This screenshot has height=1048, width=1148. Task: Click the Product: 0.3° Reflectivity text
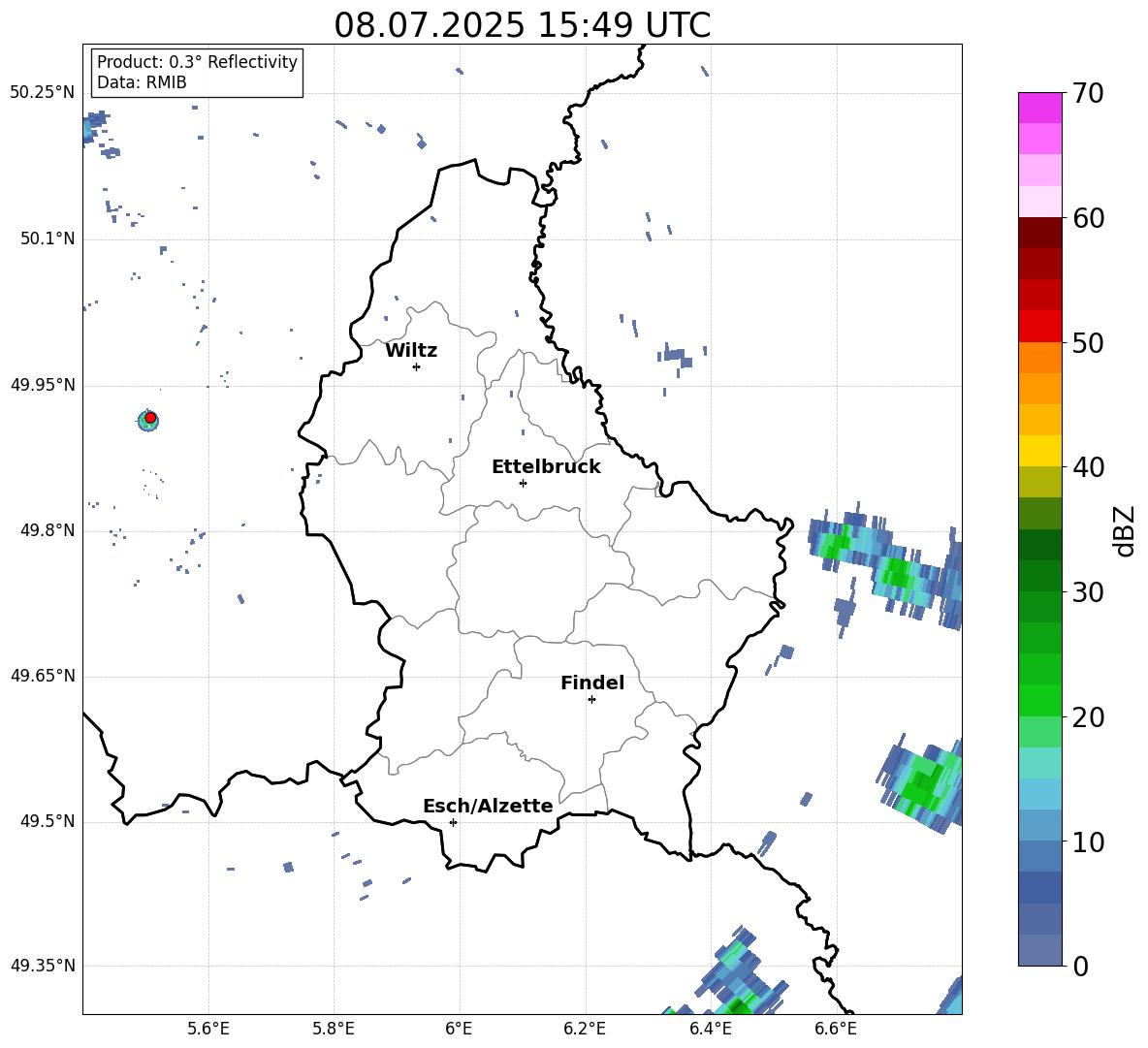[197, 62]
